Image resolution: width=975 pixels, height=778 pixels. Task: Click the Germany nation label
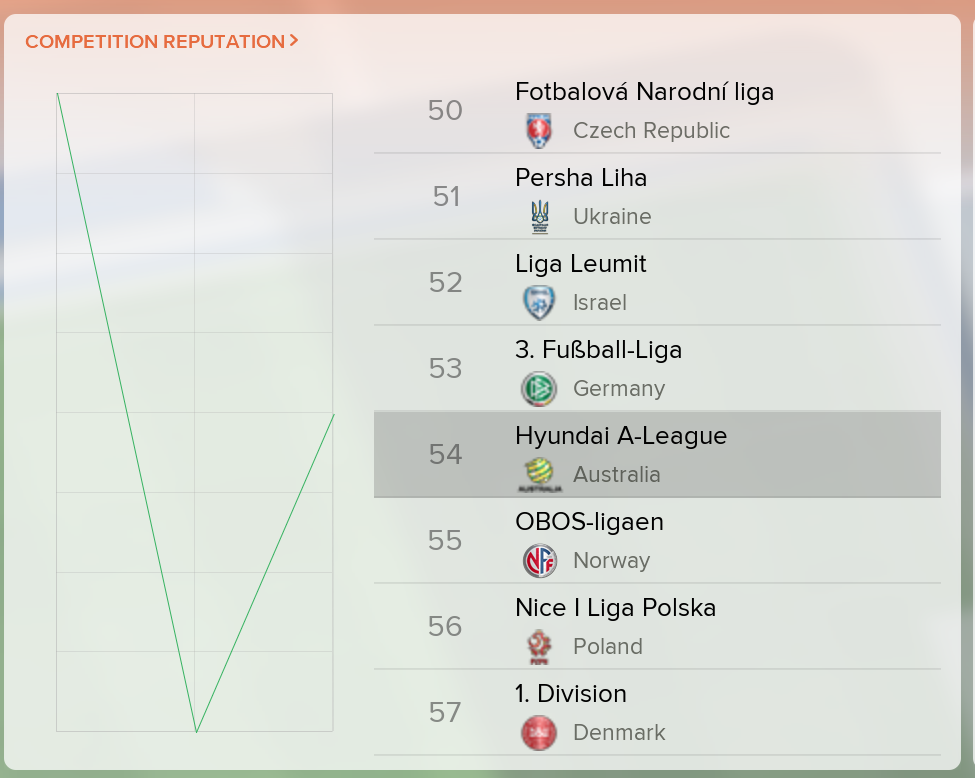pyautogui.click(x=619, y=389)
